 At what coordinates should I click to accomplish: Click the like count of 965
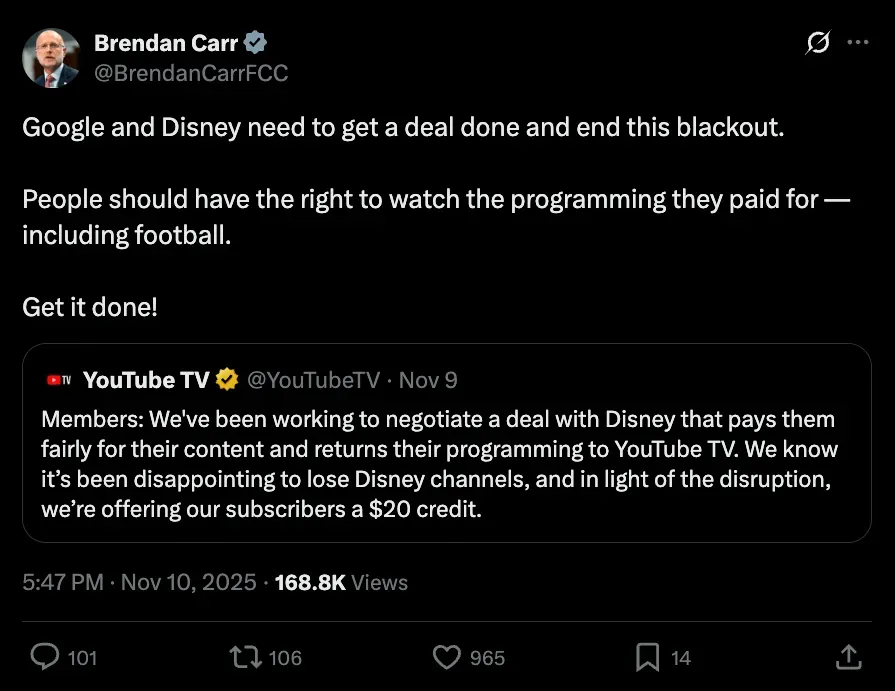click(x=486, y=658)
